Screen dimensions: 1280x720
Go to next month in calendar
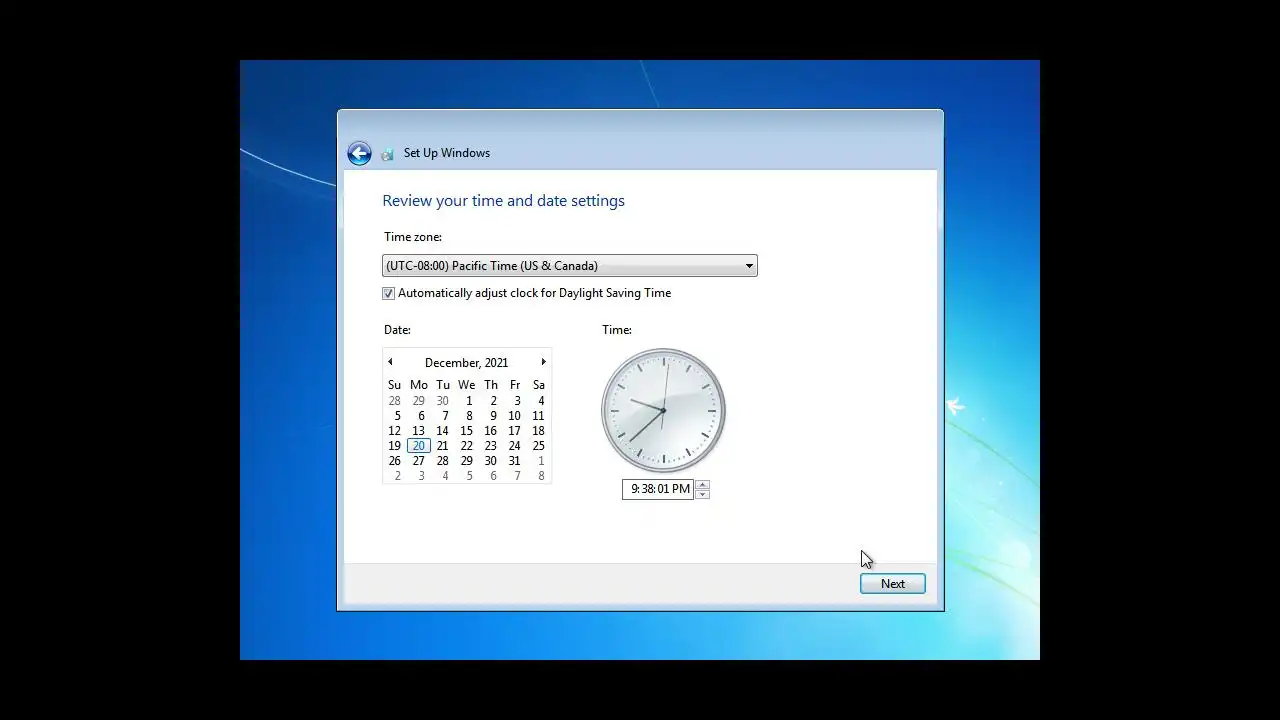pos(543,362)
